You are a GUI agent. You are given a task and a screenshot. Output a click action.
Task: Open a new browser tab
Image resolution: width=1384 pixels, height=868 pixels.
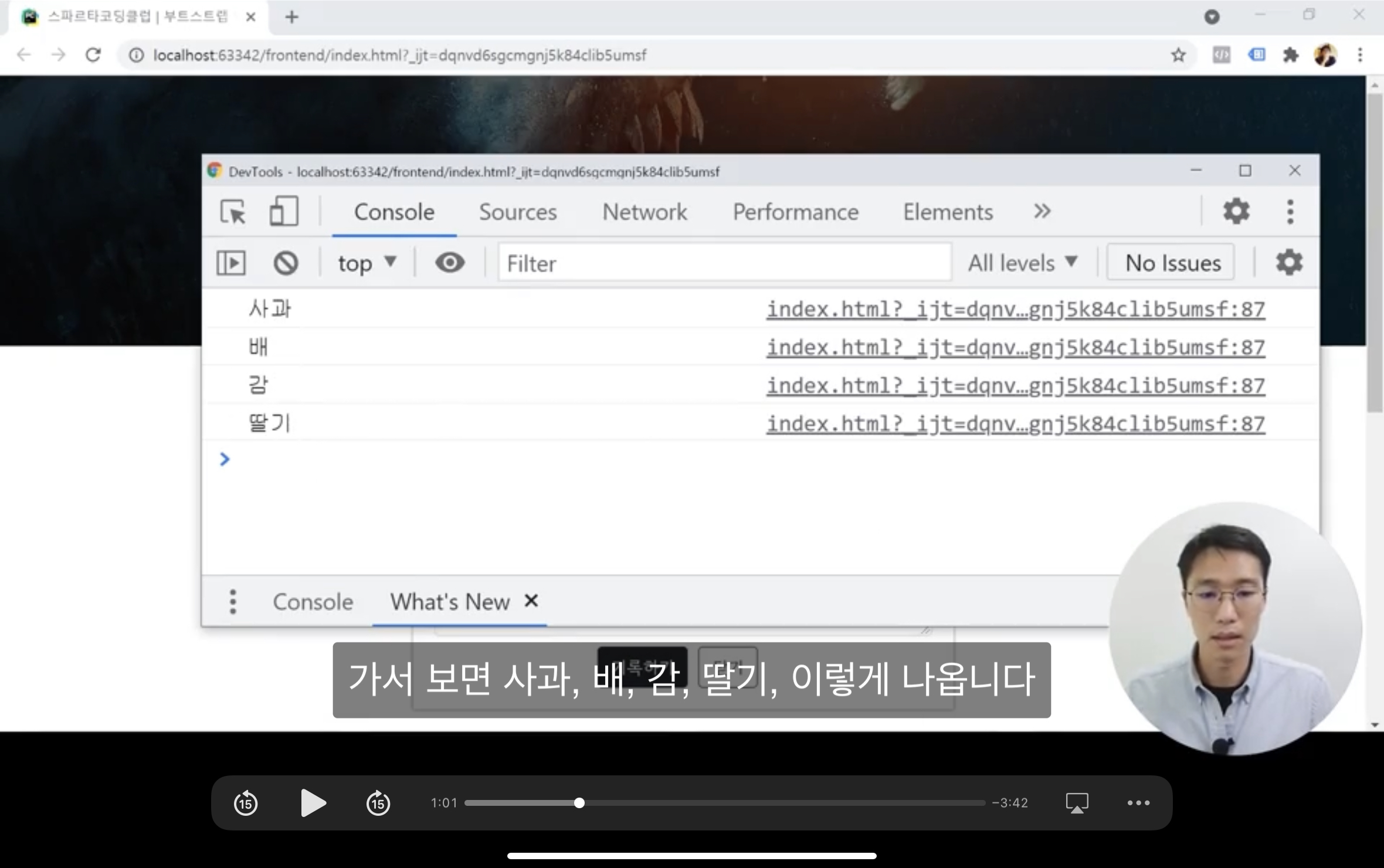[291, 17]
